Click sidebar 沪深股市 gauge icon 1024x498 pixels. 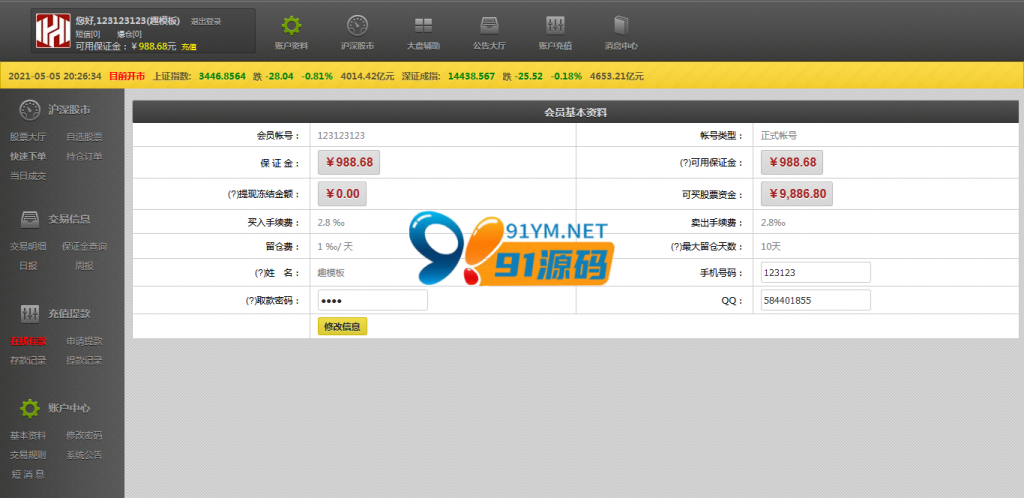pos(30,110)
